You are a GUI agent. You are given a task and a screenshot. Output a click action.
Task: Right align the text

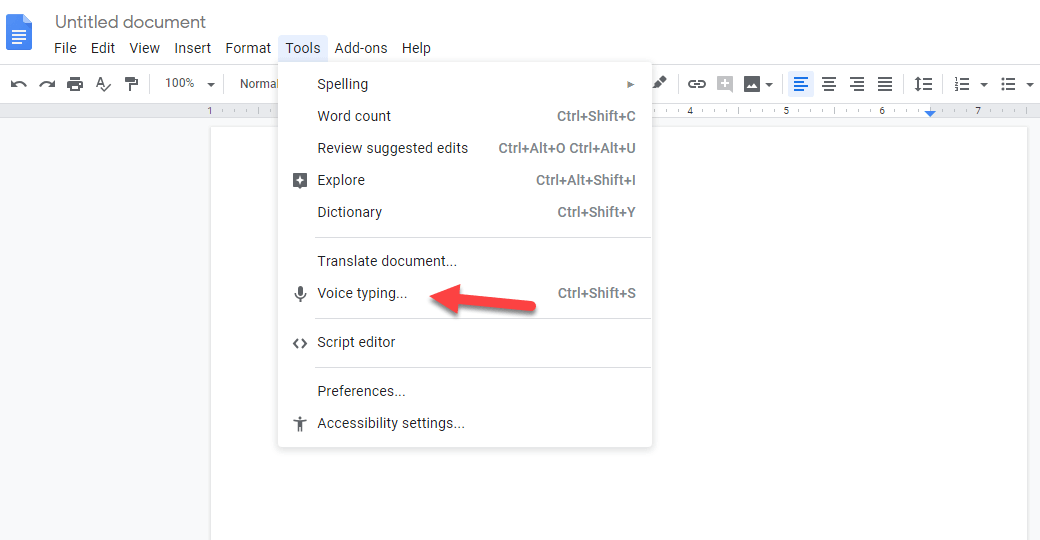(857, 84)
